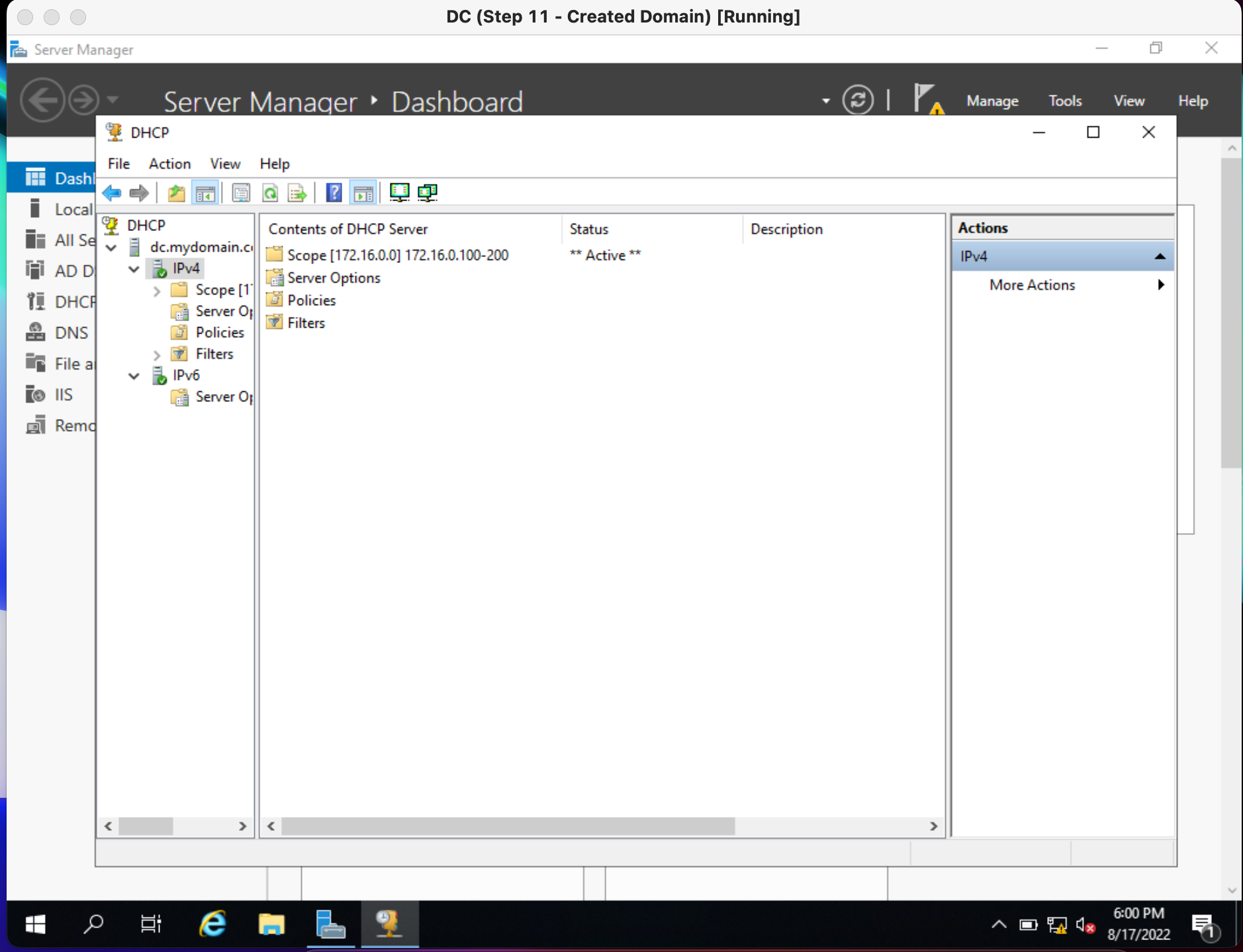Open the Action menu in DHCP
This screenshot has height=952, width=1243.
click(169, 164)
